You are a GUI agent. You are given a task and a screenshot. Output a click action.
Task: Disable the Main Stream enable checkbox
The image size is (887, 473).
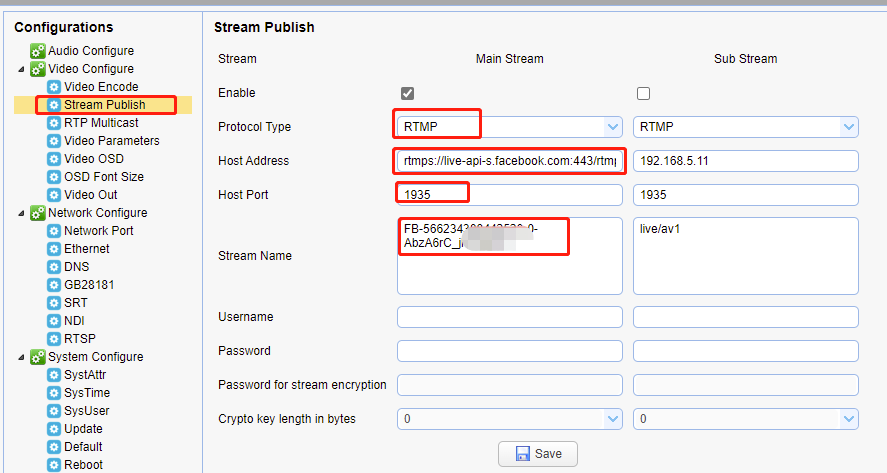point(407,93)
